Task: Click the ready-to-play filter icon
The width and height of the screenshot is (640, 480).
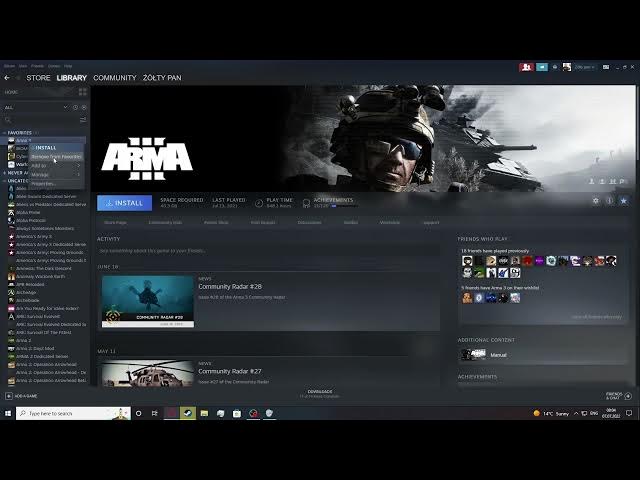Action: 84,107
